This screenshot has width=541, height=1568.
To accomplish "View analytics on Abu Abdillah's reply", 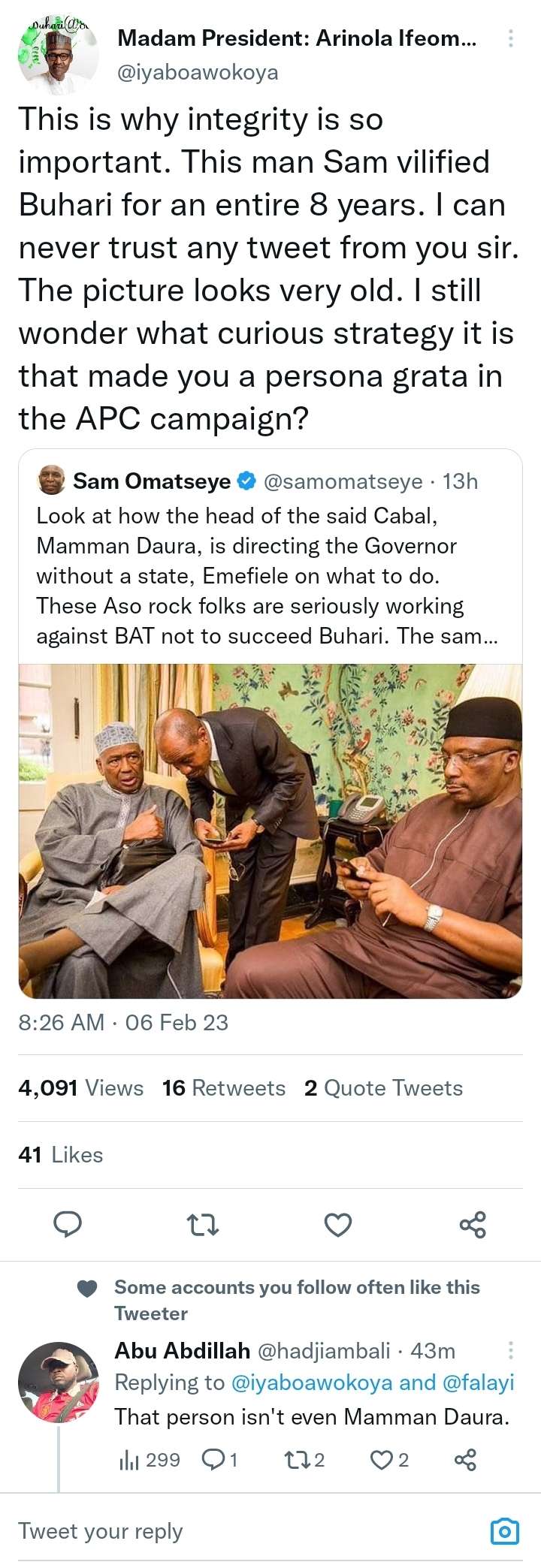I will pos(150,1460).
